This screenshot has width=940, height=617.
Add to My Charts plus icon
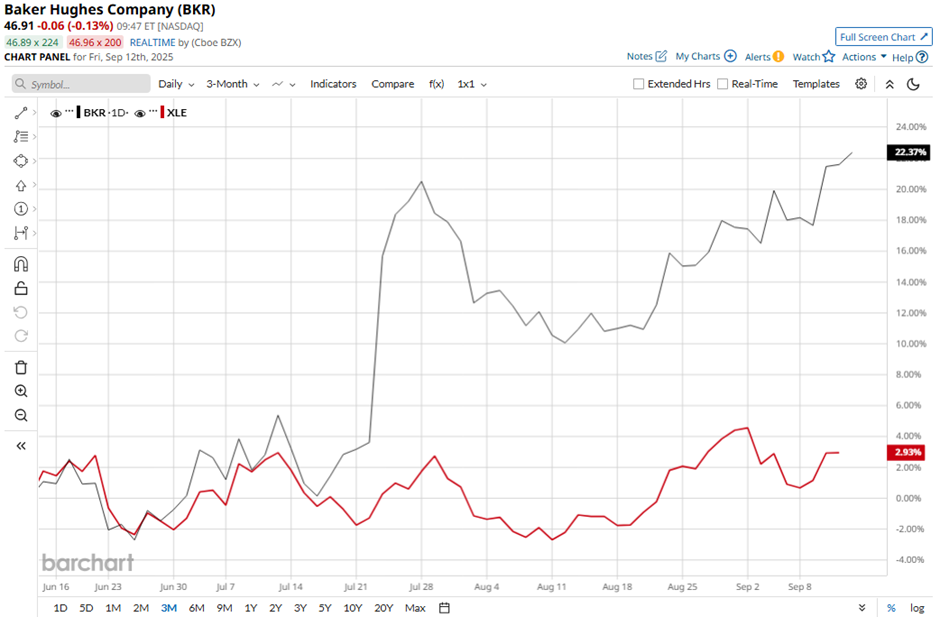(x=730, y=56)
